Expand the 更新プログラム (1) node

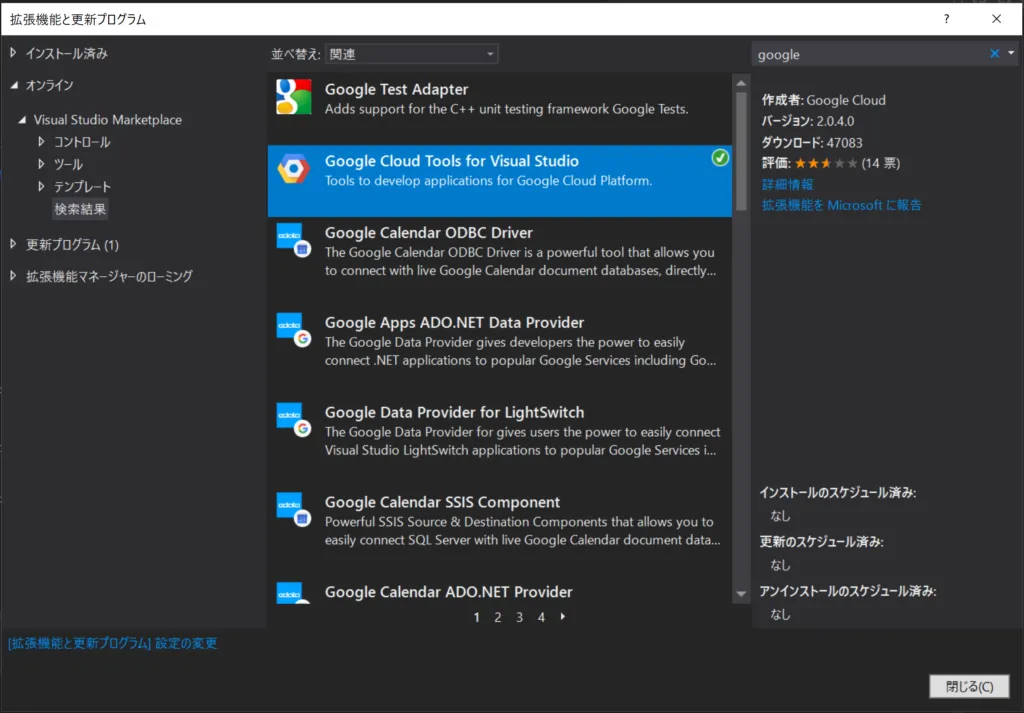tap(13, 244)
